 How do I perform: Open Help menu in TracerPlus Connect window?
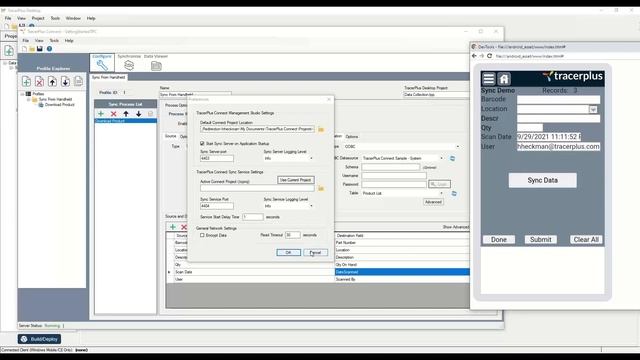tap(69, 41)
